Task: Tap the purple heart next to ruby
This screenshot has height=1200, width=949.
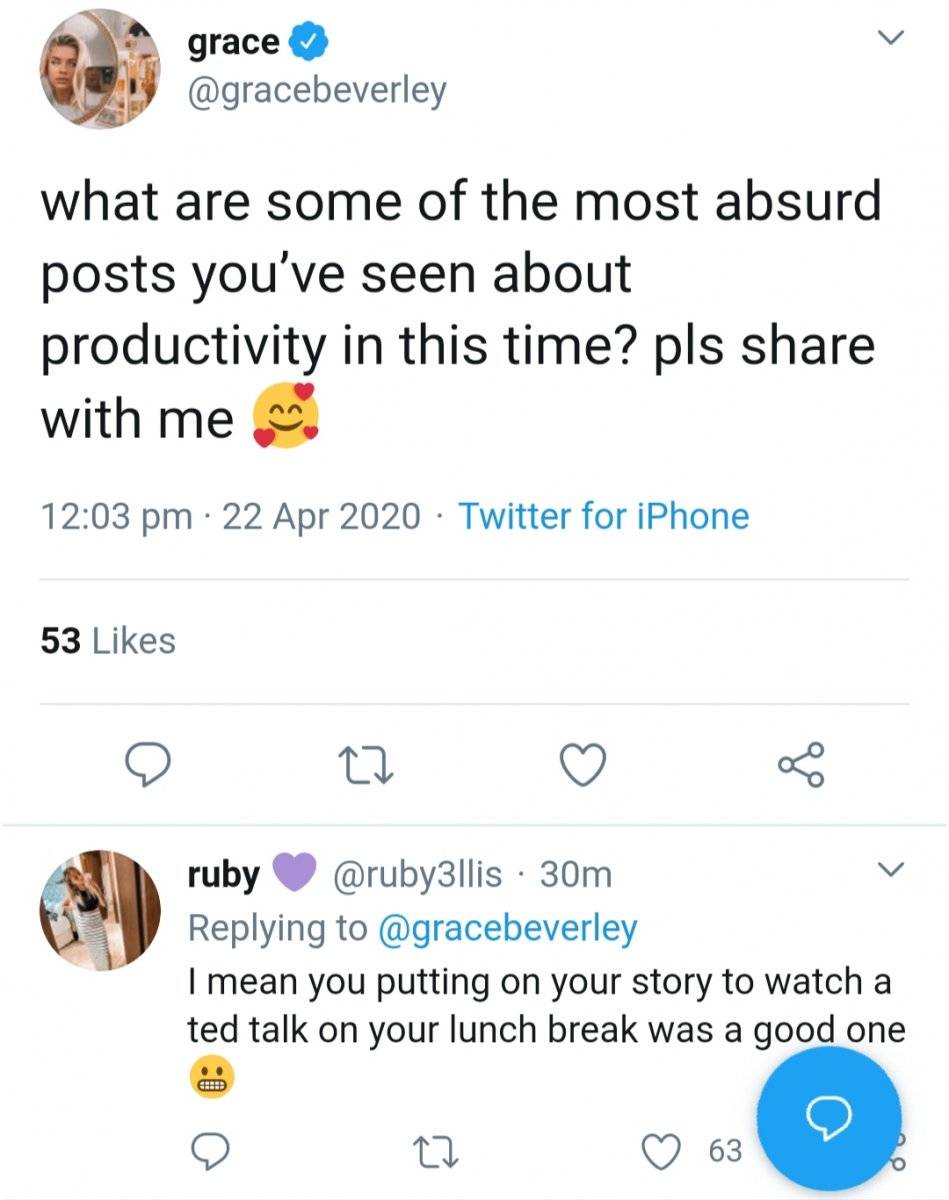Action: click(292, 875)
